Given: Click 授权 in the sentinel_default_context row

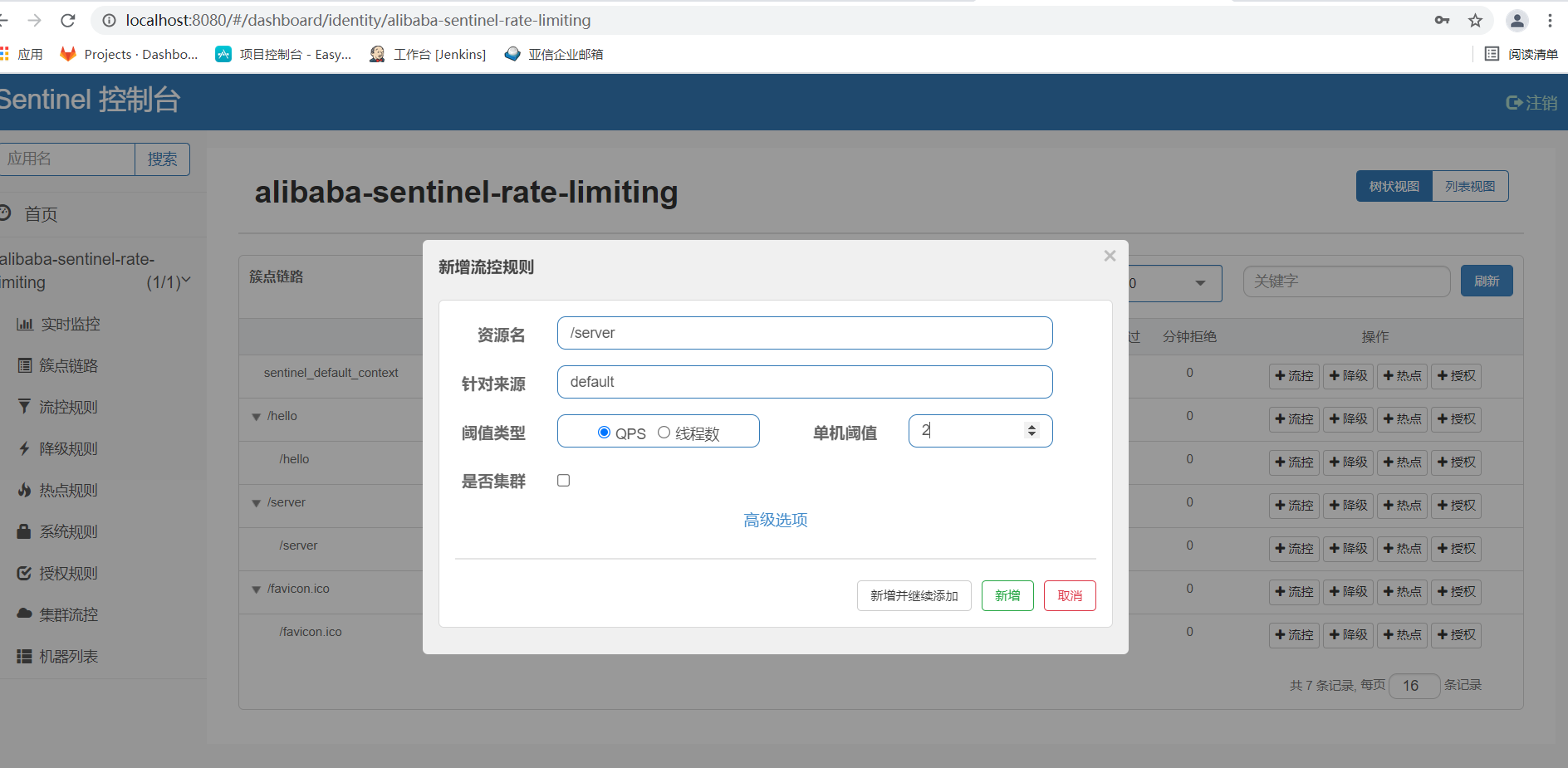Looking at the screenshot, I should point(1456,376).
